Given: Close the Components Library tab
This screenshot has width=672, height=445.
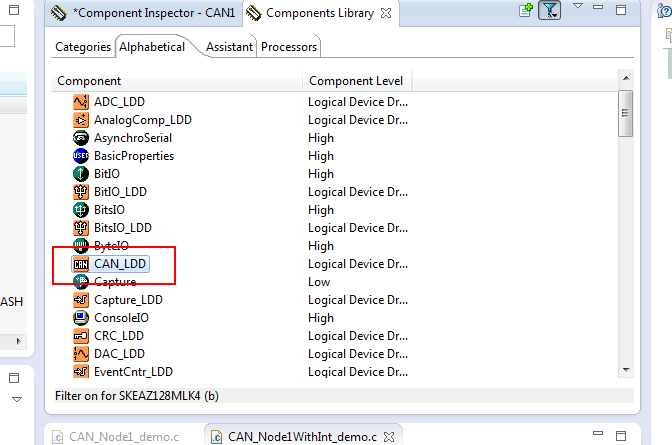Looking at the screenshot, I should pyautogui.click(x=386, y=13).
